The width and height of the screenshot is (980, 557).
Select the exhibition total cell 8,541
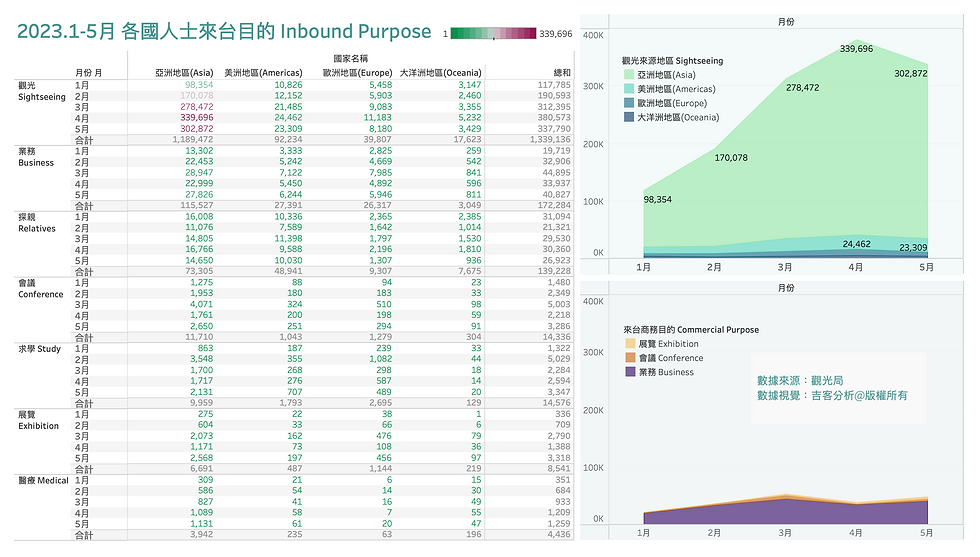(559, 469)
